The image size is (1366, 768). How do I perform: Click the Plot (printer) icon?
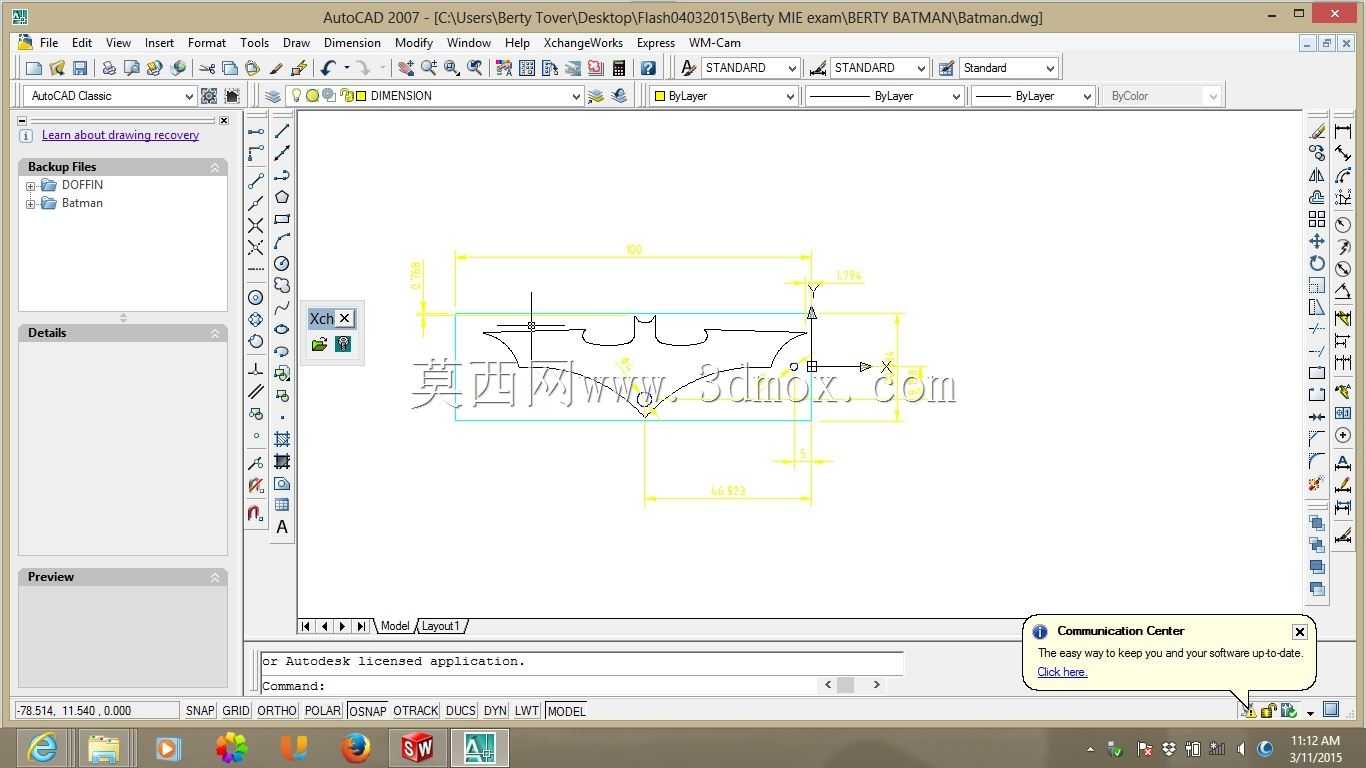[109, 68]
